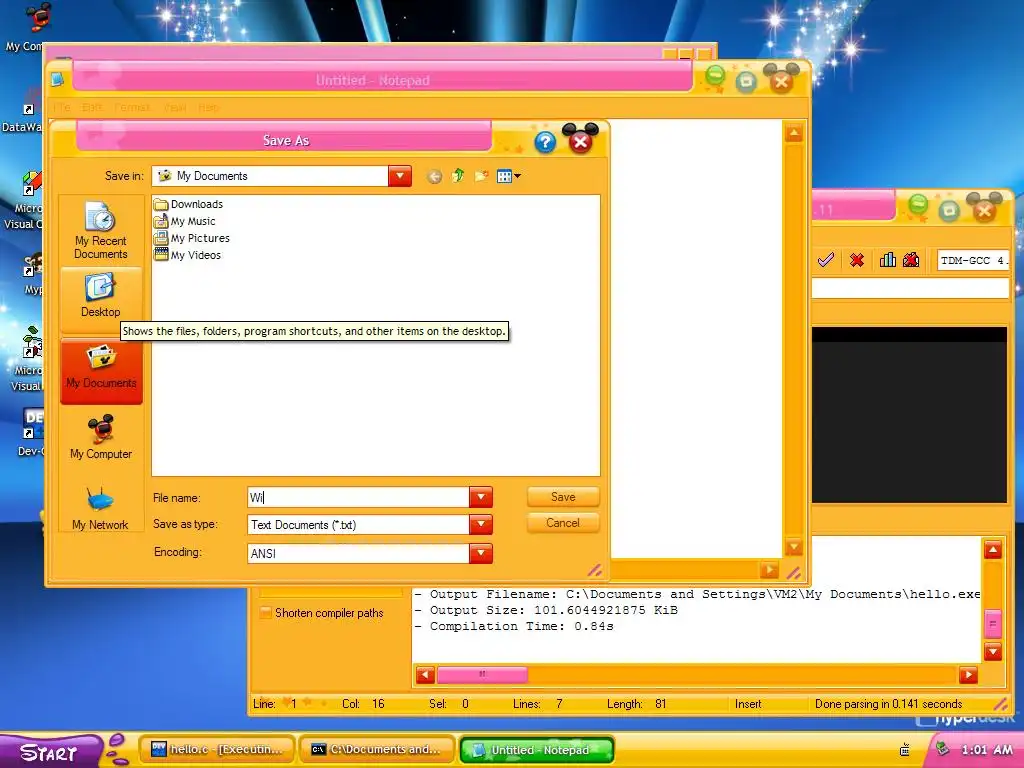This screenshot has height=768, width=1024.
Task: Toggle Shorten compiler paths checkbox
Action: coord(266,613)
